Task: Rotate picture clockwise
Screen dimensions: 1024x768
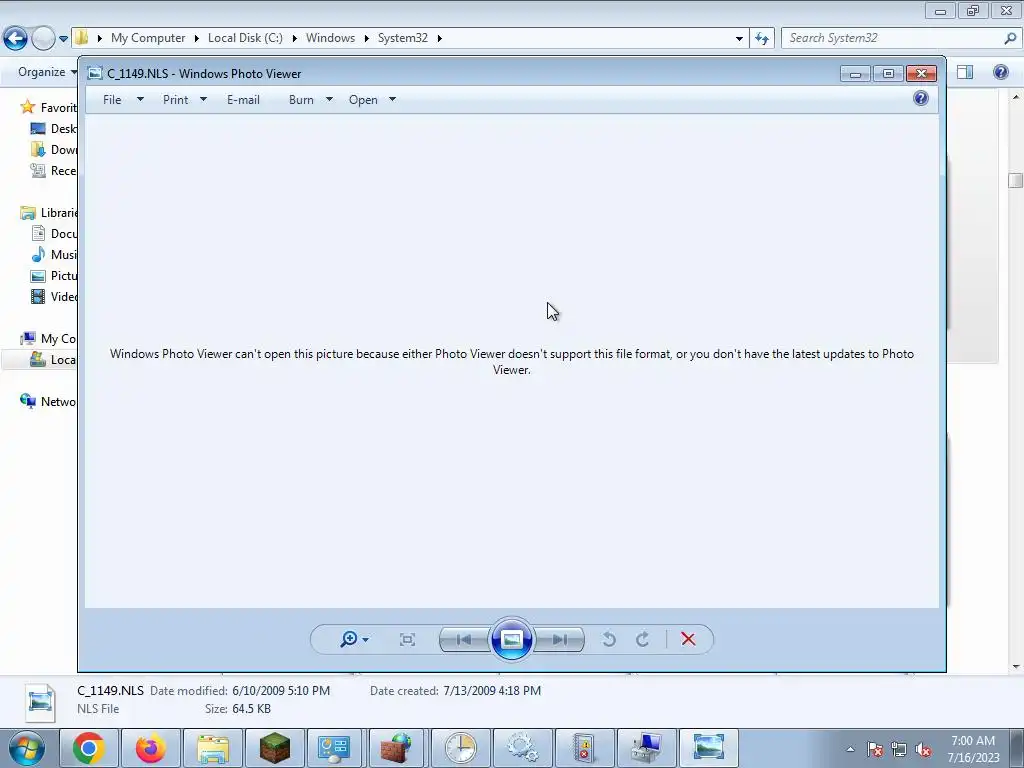Action: coord(643,639)
